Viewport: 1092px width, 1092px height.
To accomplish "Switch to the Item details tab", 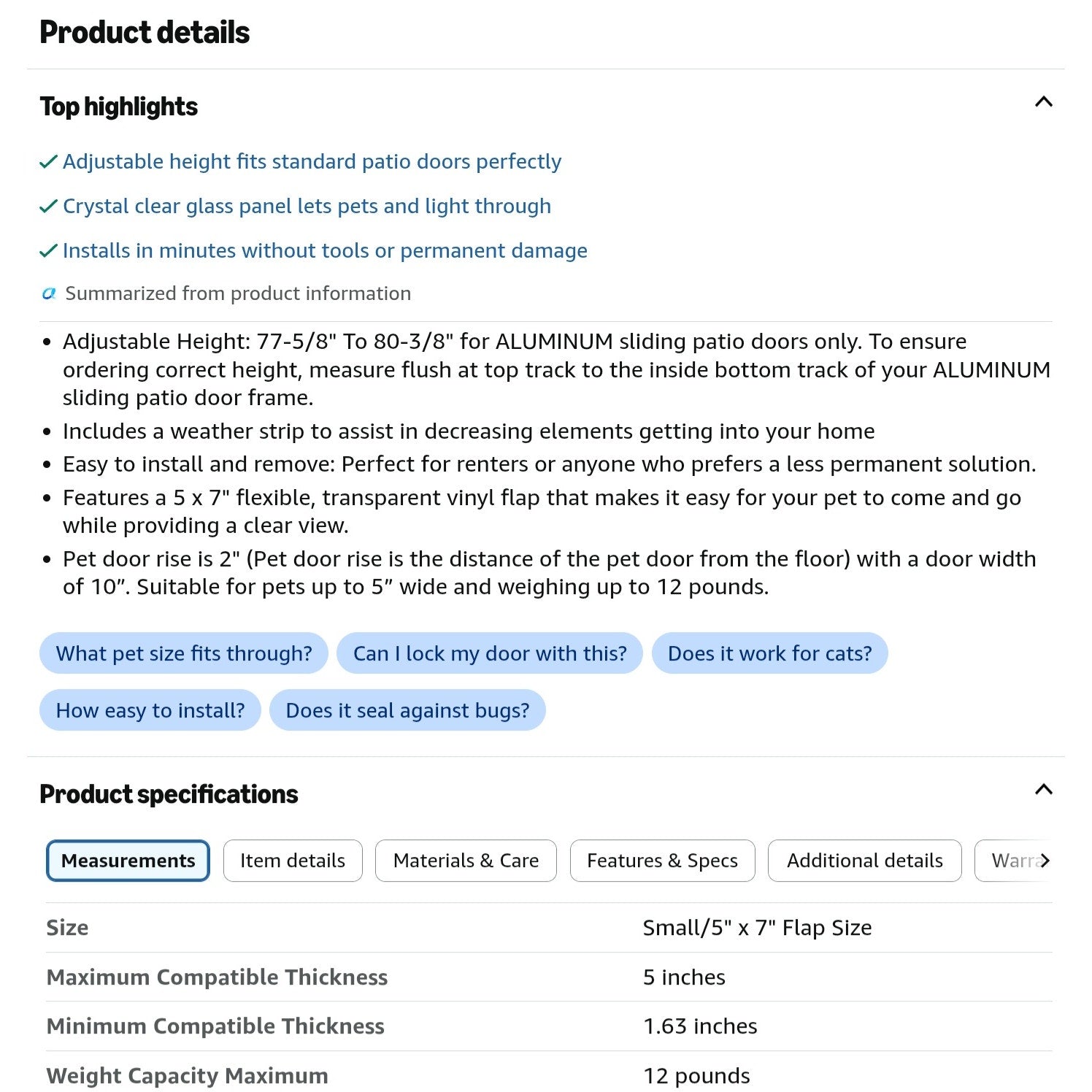I will click(293, 861).
